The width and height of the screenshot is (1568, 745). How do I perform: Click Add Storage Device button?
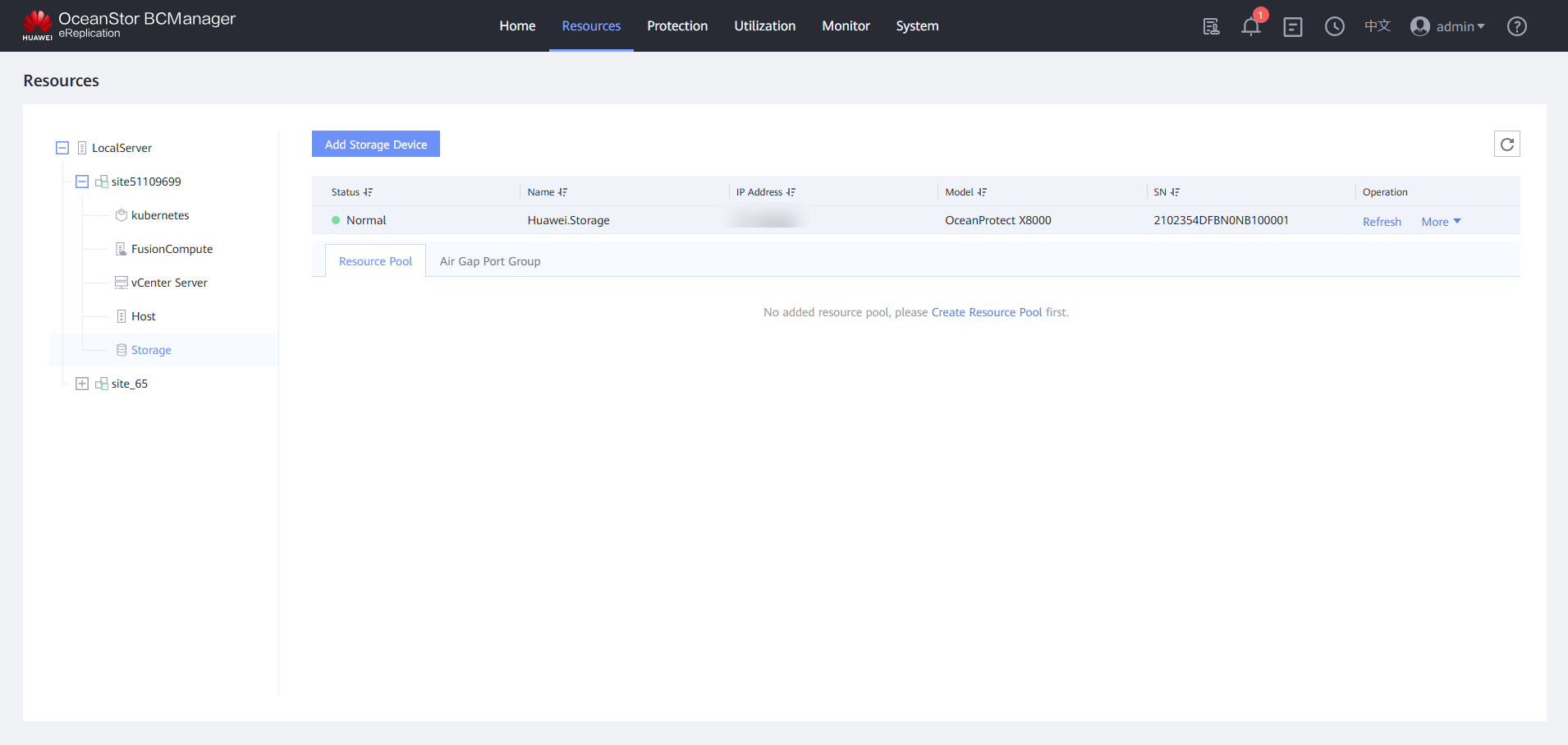376,145
